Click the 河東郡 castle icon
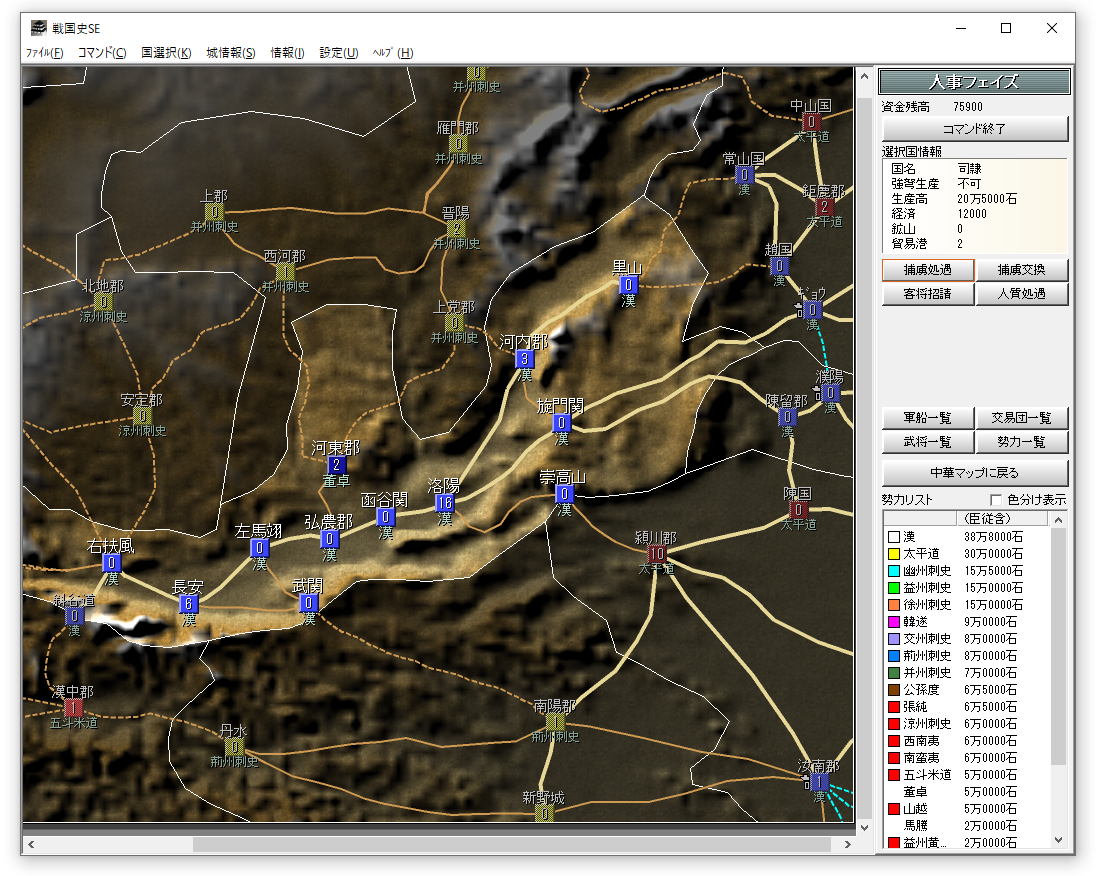Image resolution: width=1096 pixels, height=876 pixels. point(336,465)
